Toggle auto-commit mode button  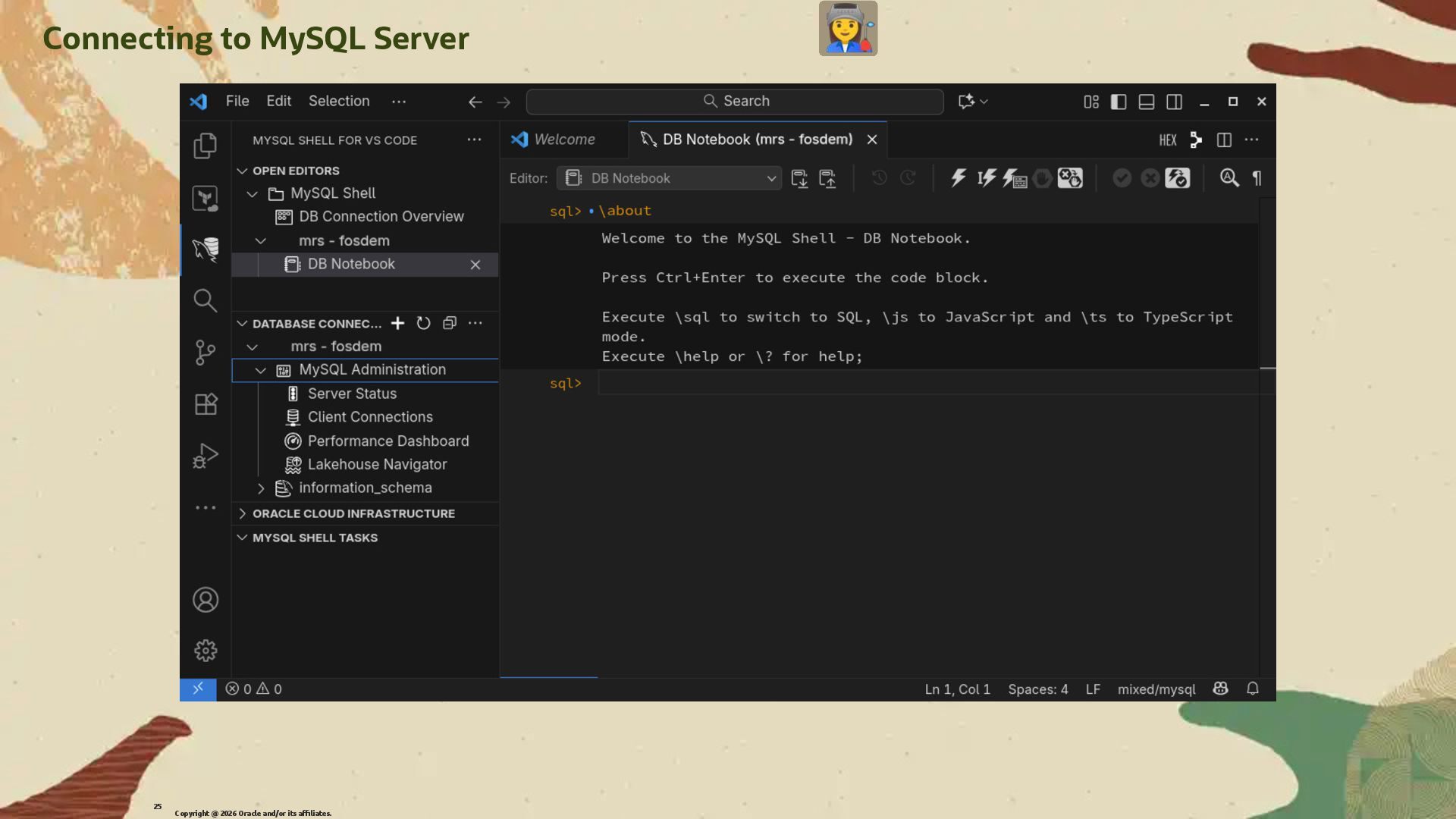1177,178
